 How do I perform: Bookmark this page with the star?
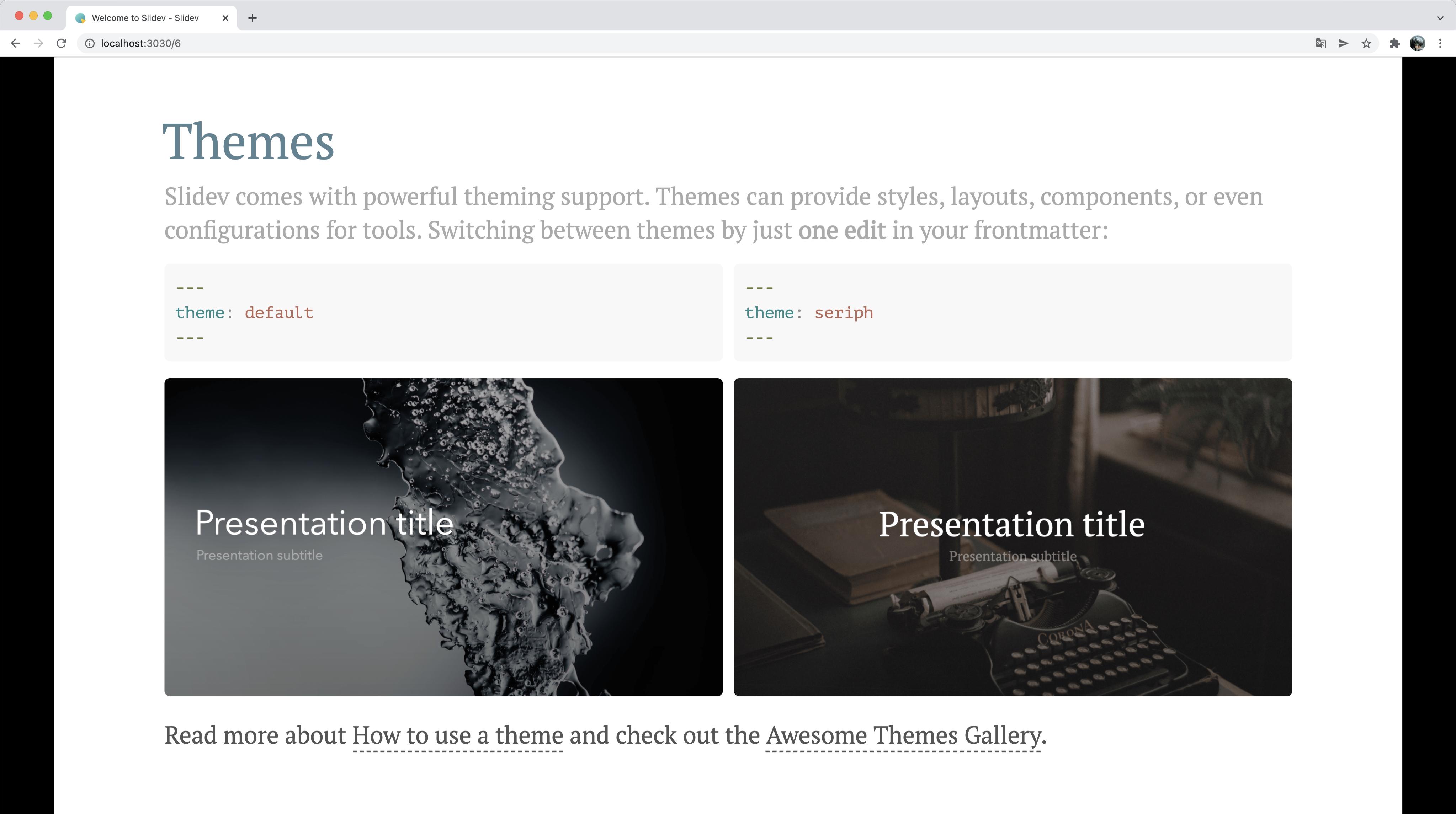[x=1366, y=43]
